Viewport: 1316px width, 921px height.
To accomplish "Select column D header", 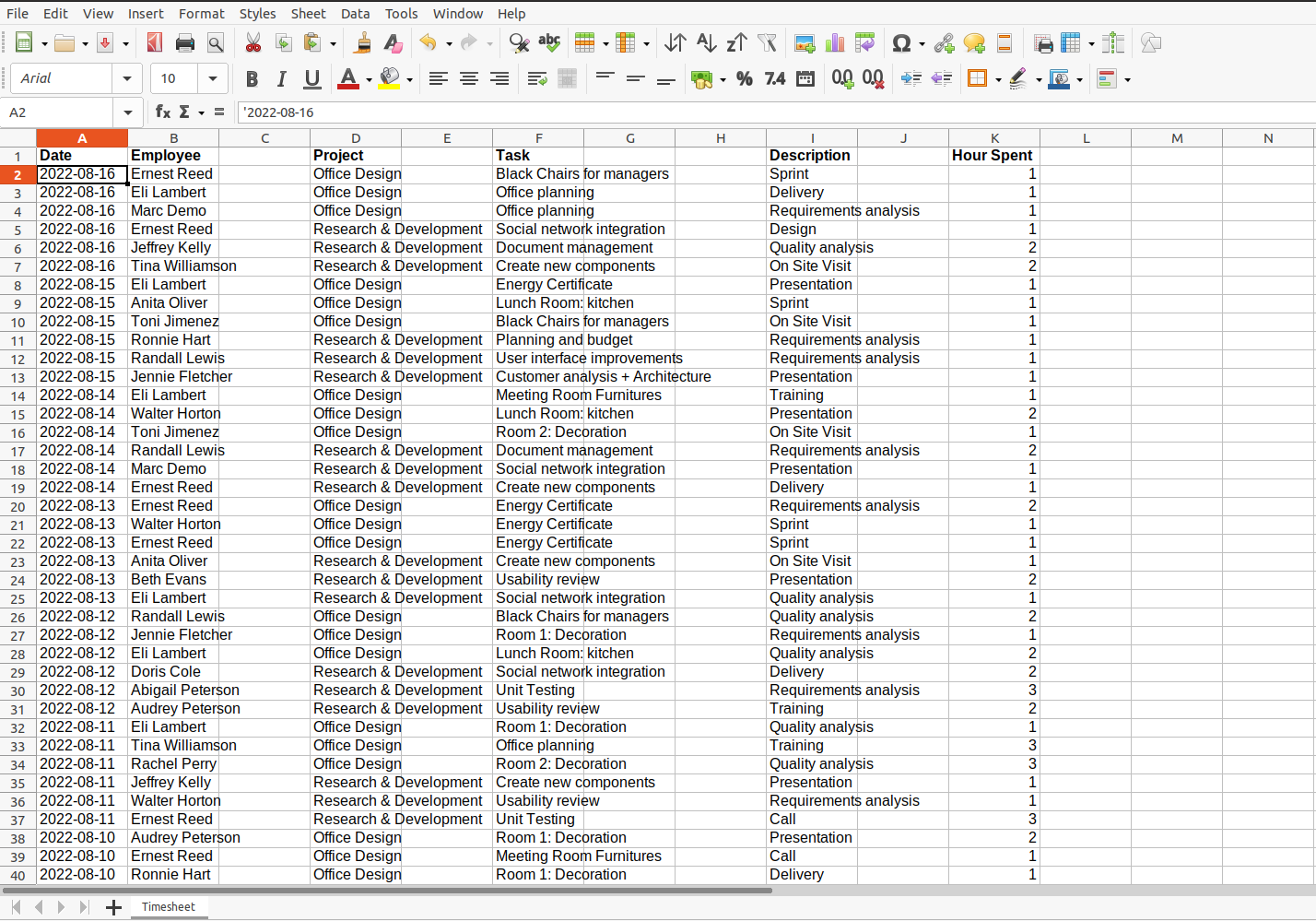I will (356, 138).
